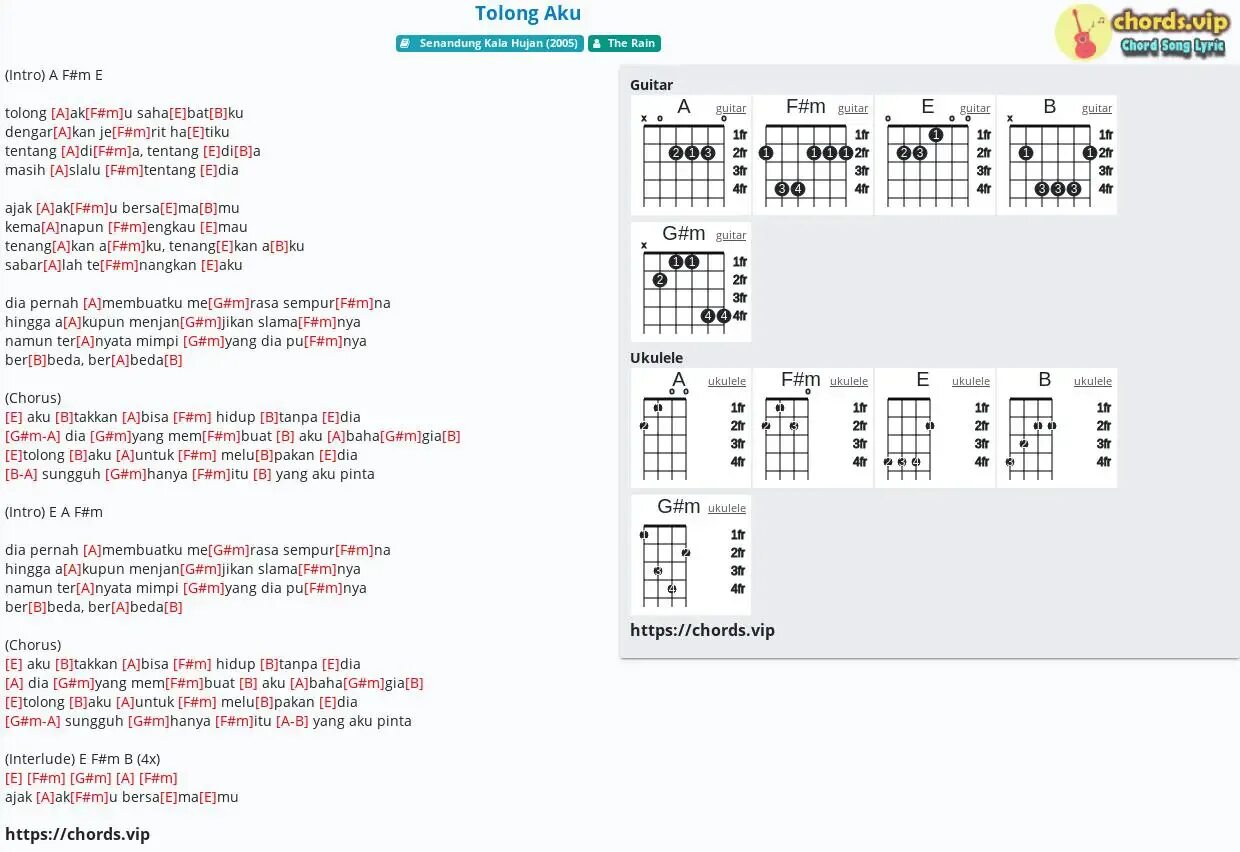Click the guitar A chord diagram

point(691,155)
